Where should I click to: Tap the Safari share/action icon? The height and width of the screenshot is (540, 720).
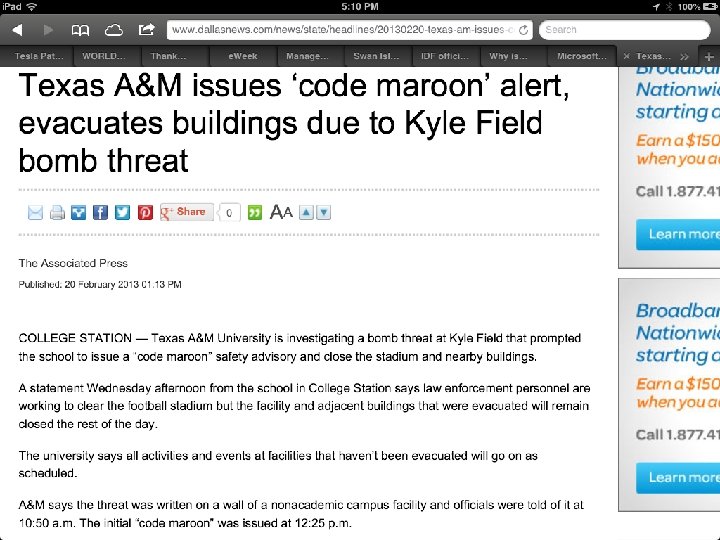(x=146, y=30)
